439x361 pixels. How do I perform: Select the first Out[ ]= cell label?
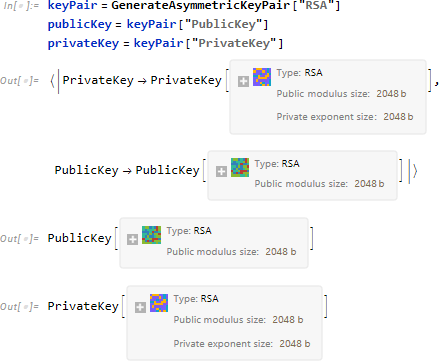20,81
